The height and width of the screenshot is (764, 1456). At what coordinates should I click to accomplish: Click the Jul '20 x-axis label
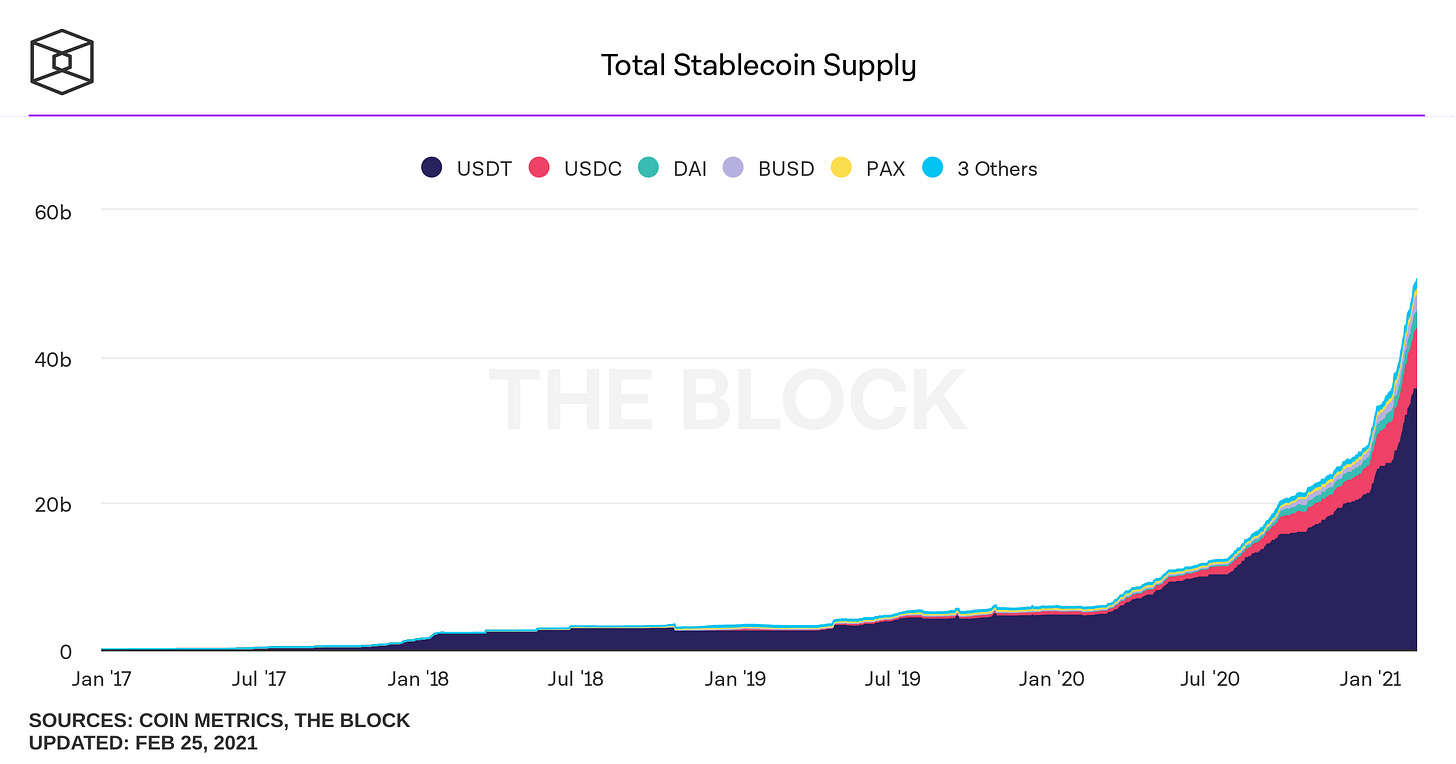click(x=1210, y=680)
